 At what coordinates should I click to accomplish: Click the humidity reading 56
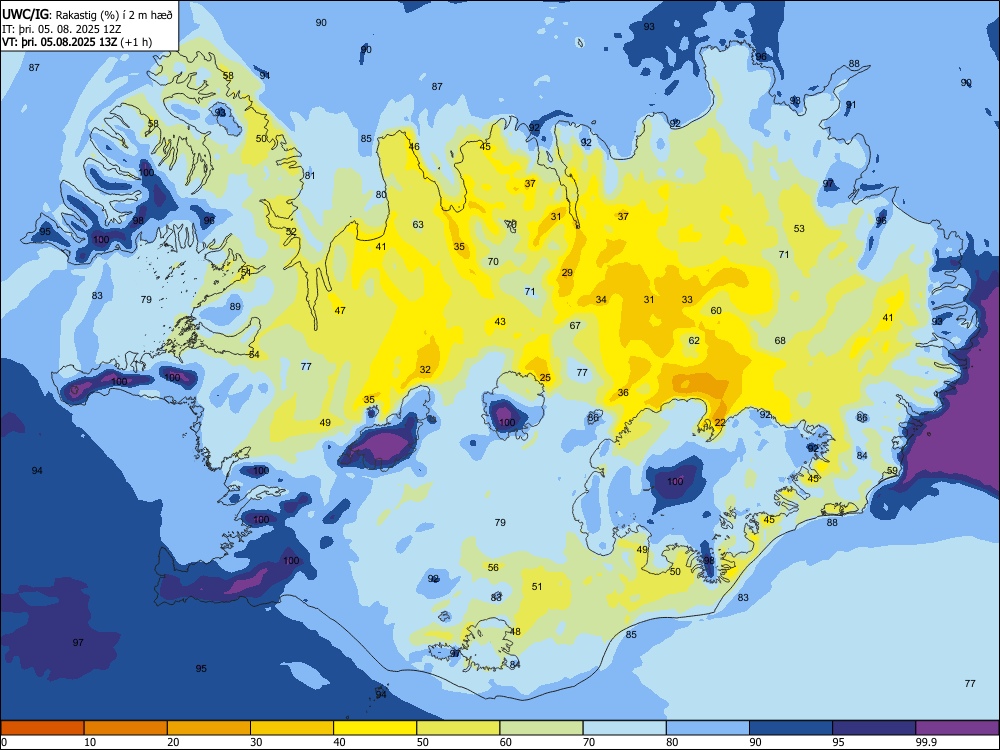[493, 568]
